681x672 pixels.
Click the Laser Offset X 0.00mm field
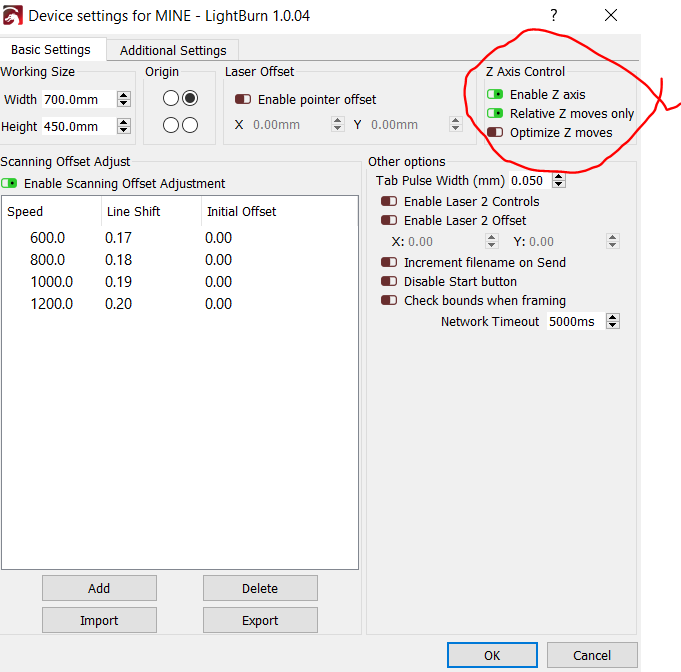[x=291, y=125]
